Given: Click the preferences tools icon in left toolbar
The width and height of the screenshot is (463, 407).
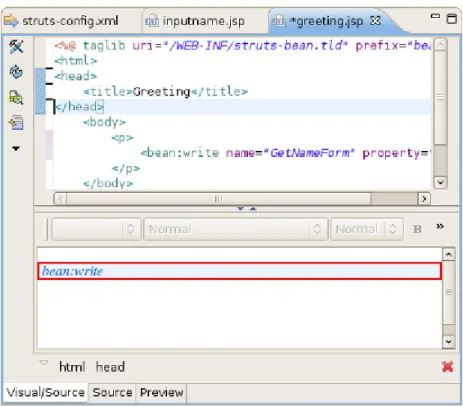Looking at the screenshot, I should pos(16,47).
